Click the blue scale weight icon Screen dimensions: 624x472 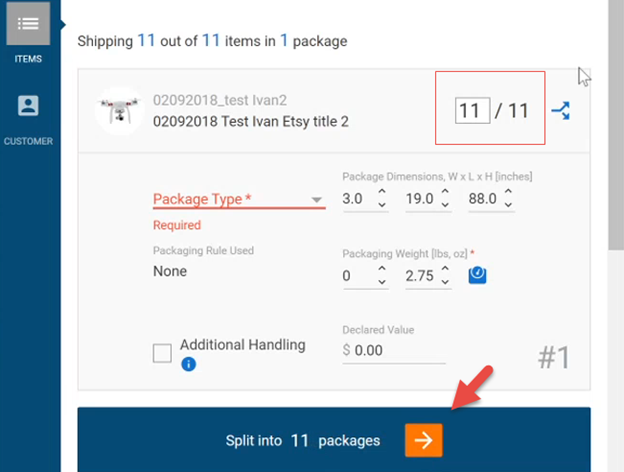coord(477,275)
